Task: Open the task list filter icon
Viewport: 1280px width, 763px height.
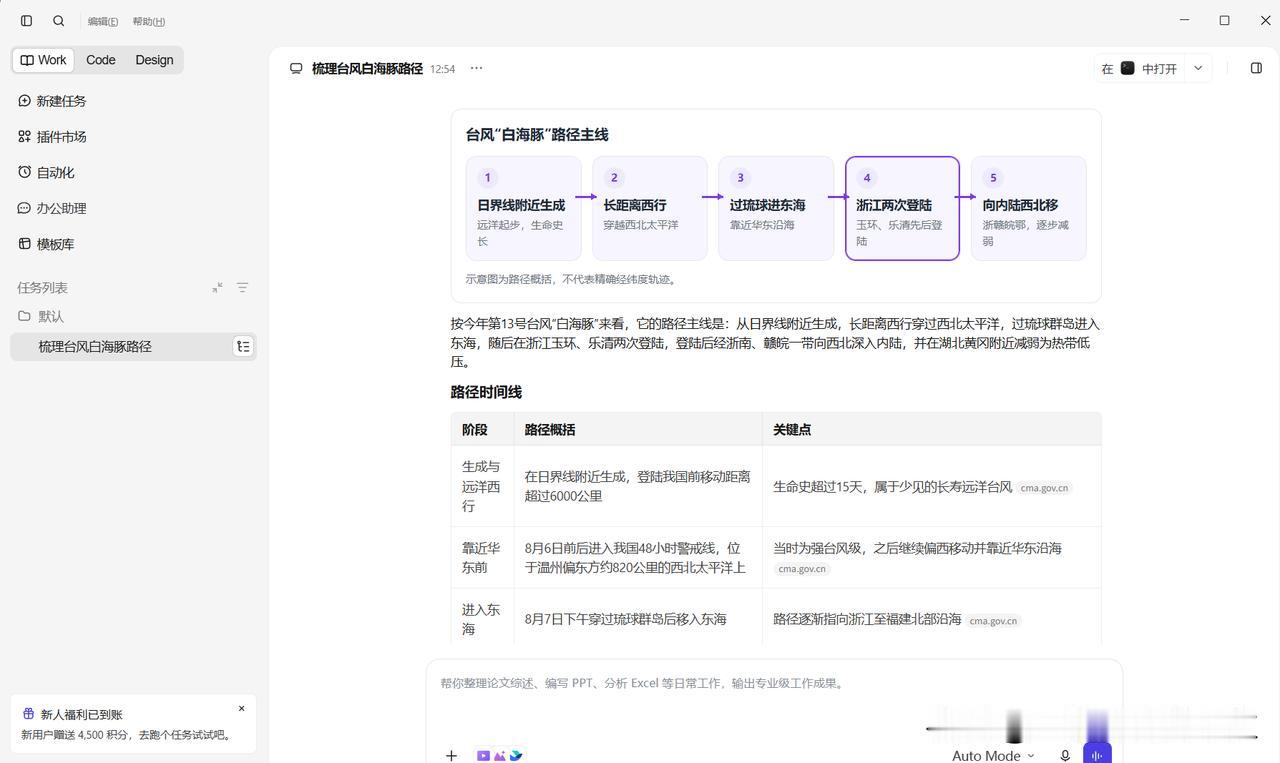Action: pos(242,288)
